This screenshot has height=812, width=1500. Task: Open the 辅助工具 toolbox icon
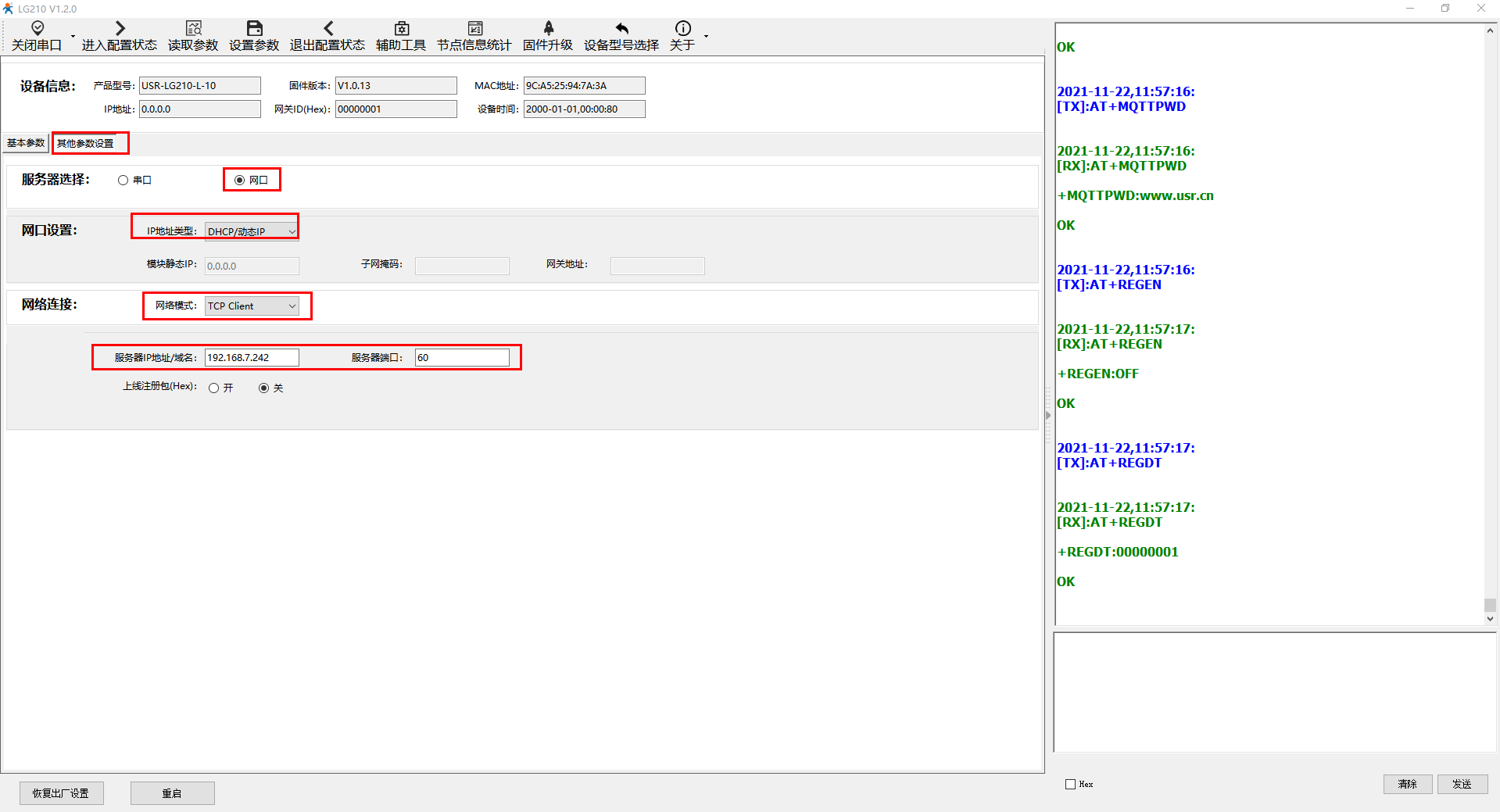(x=401, y=29)
